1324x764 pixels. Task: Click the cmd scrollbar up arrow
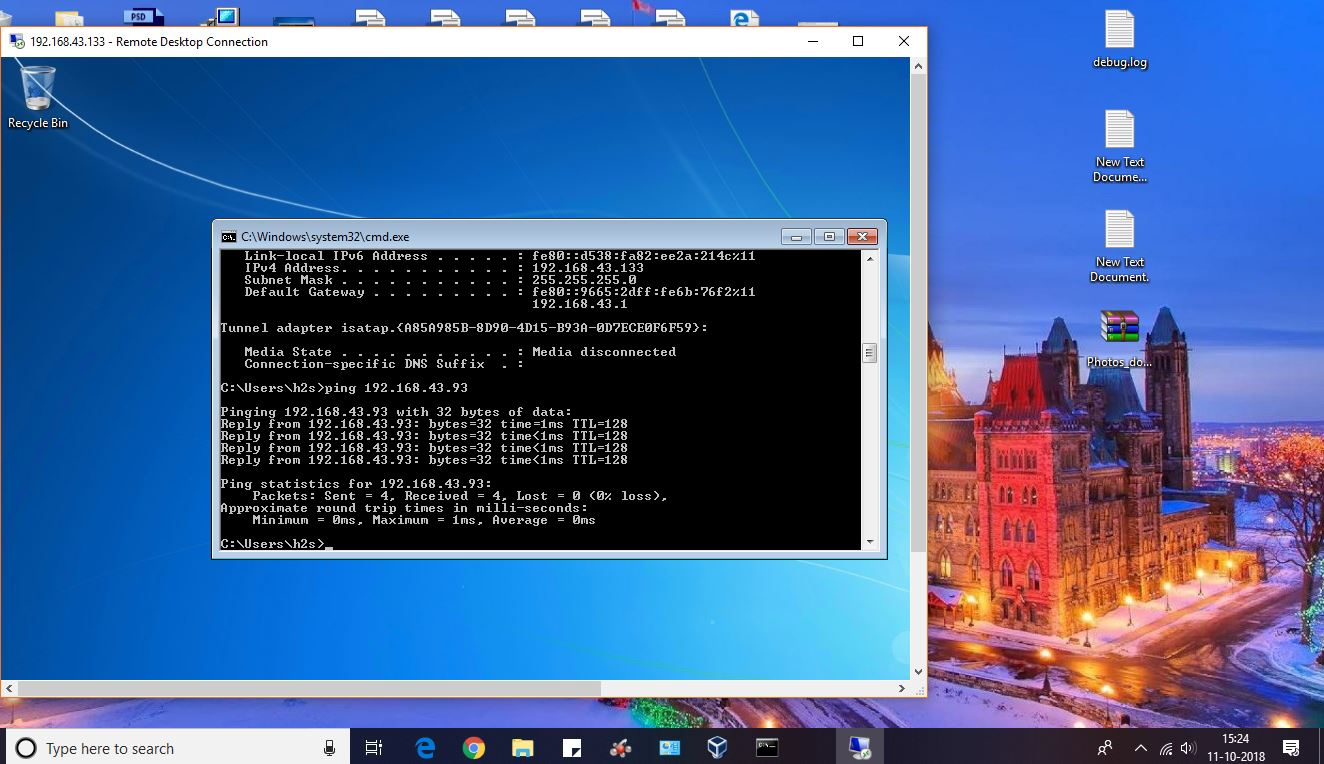click(870, 258)
